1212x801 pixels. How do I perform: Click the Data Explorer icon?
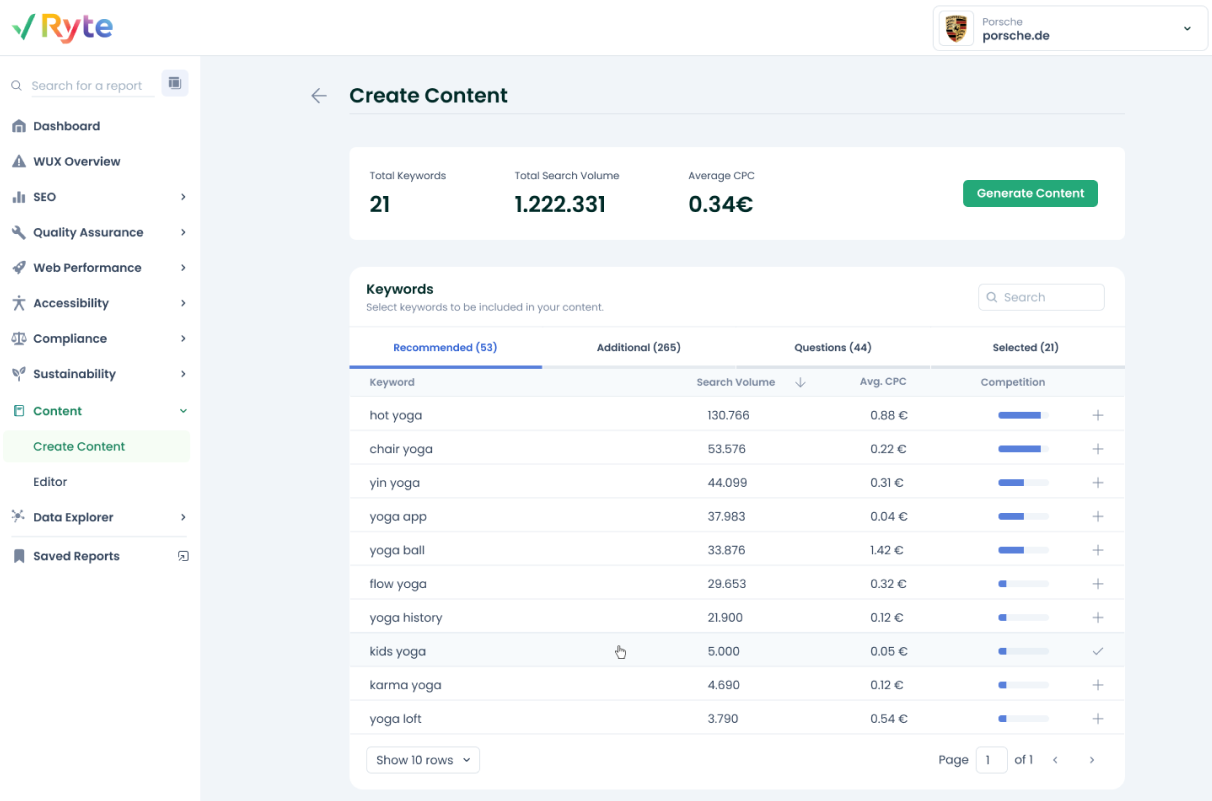point(18,517)
